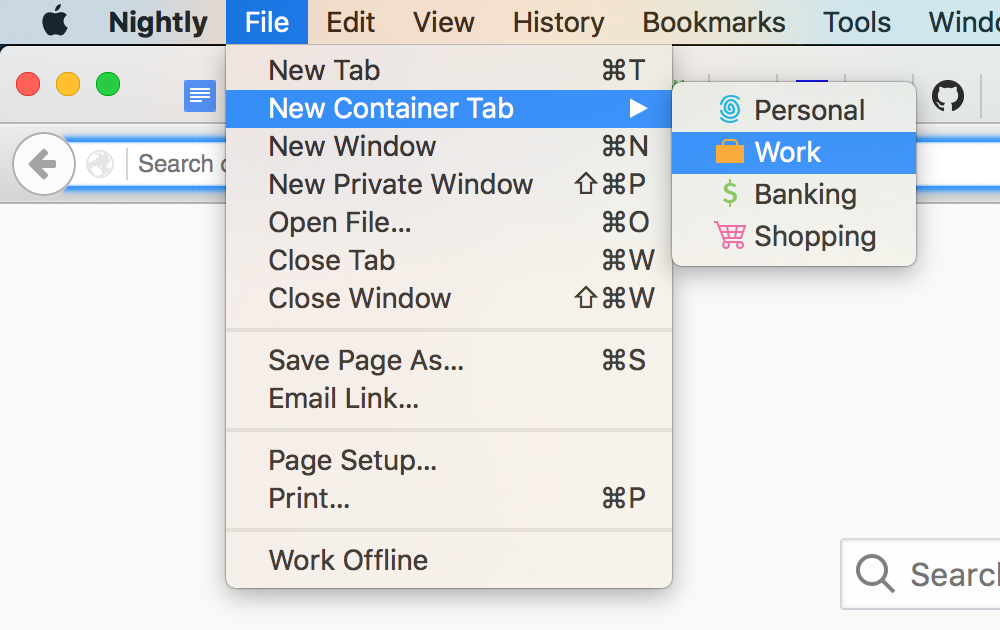The height and width of the screenshot is (630, 1000).
Task: Choose the Personal container with fingerprint icon
Action: pos(794,110)
